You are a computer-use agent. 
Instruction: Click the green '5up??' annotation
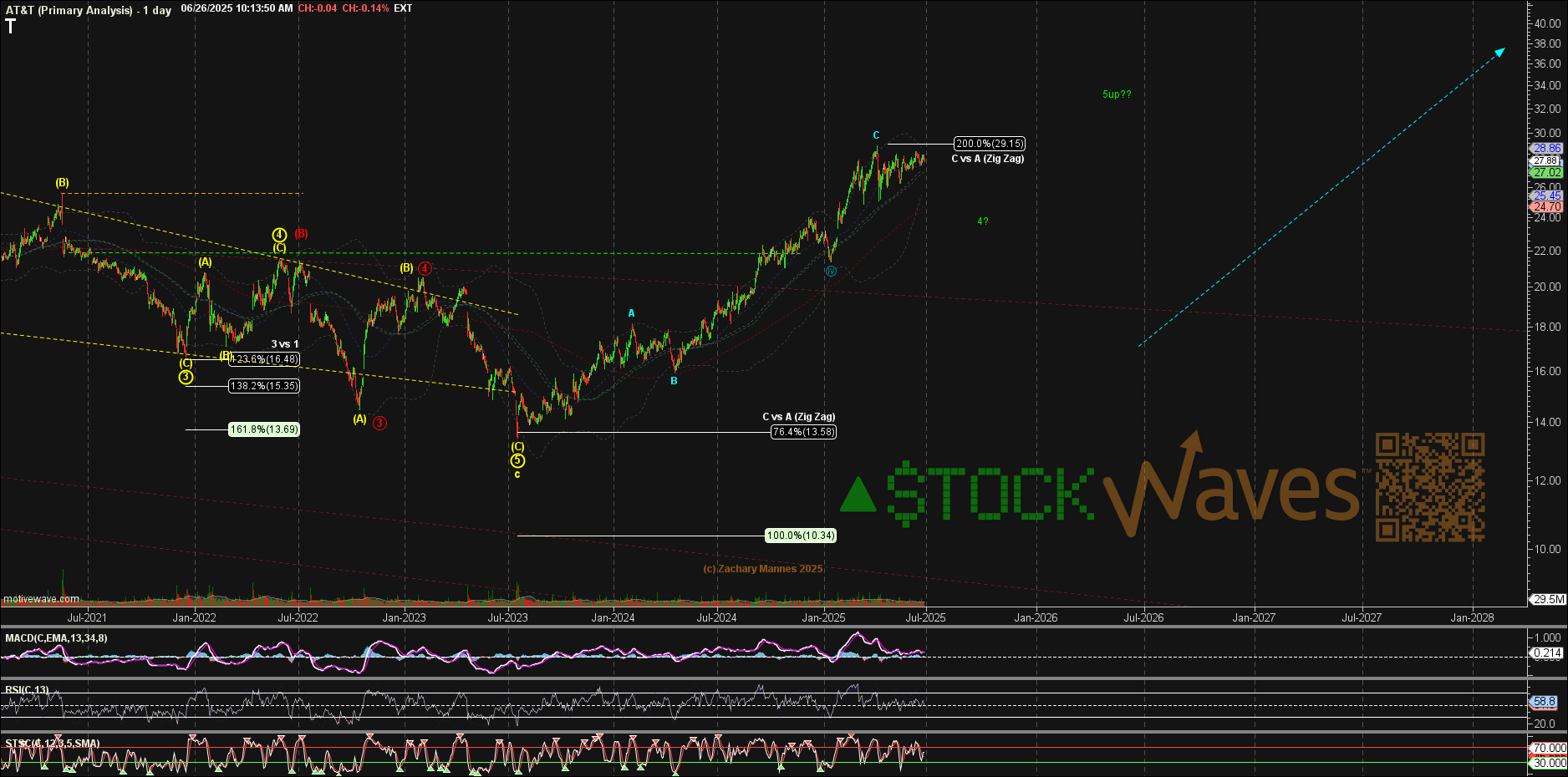[x=1117, y=94]
